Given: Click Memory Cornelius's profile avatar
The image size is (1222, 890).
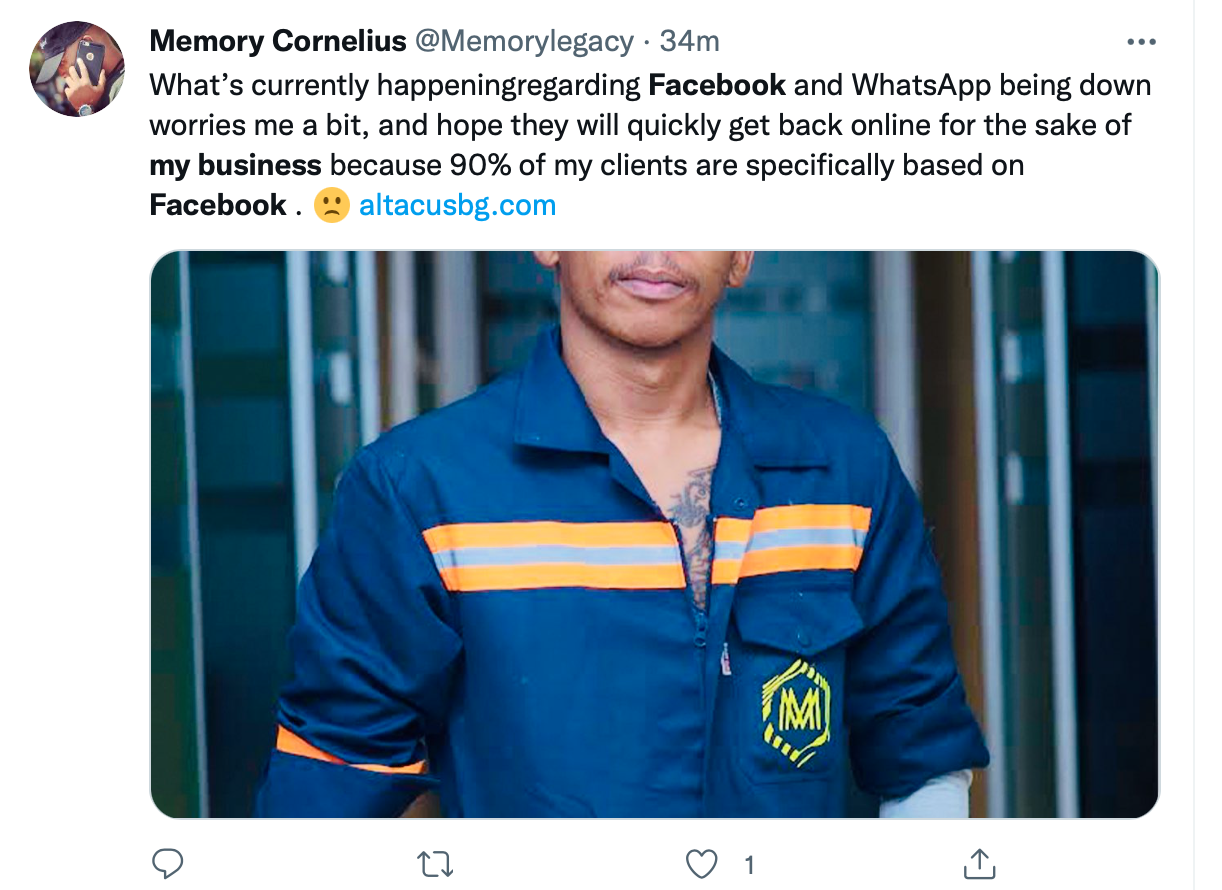Looking at the screenshot, I should (77, 68).
